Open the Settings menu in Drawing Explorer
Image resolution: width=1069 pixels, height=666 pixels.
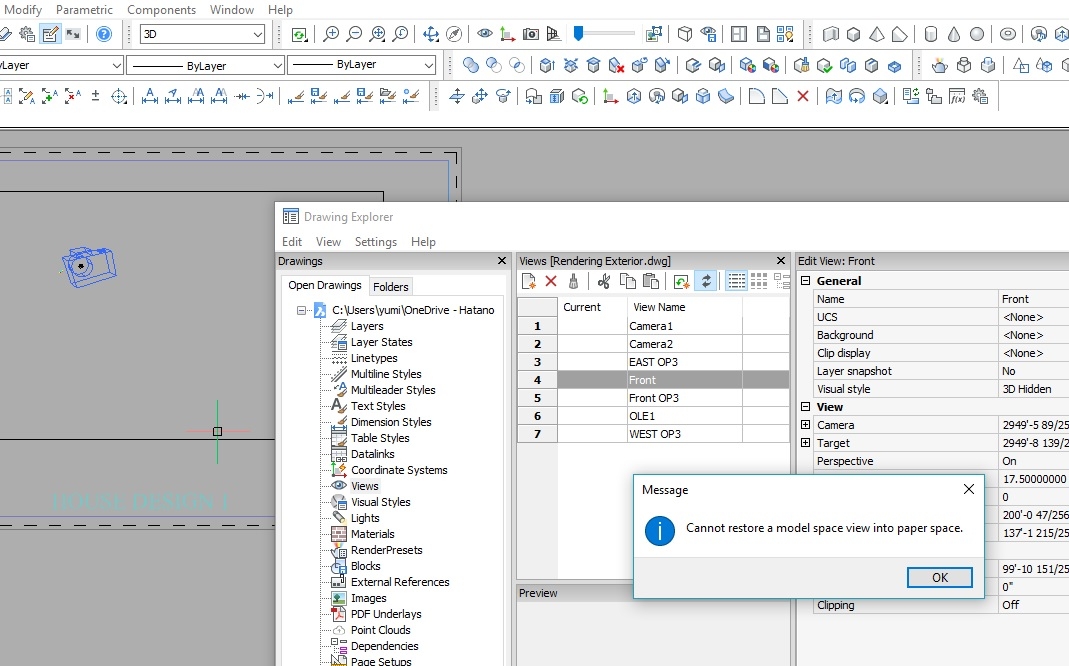375,242
